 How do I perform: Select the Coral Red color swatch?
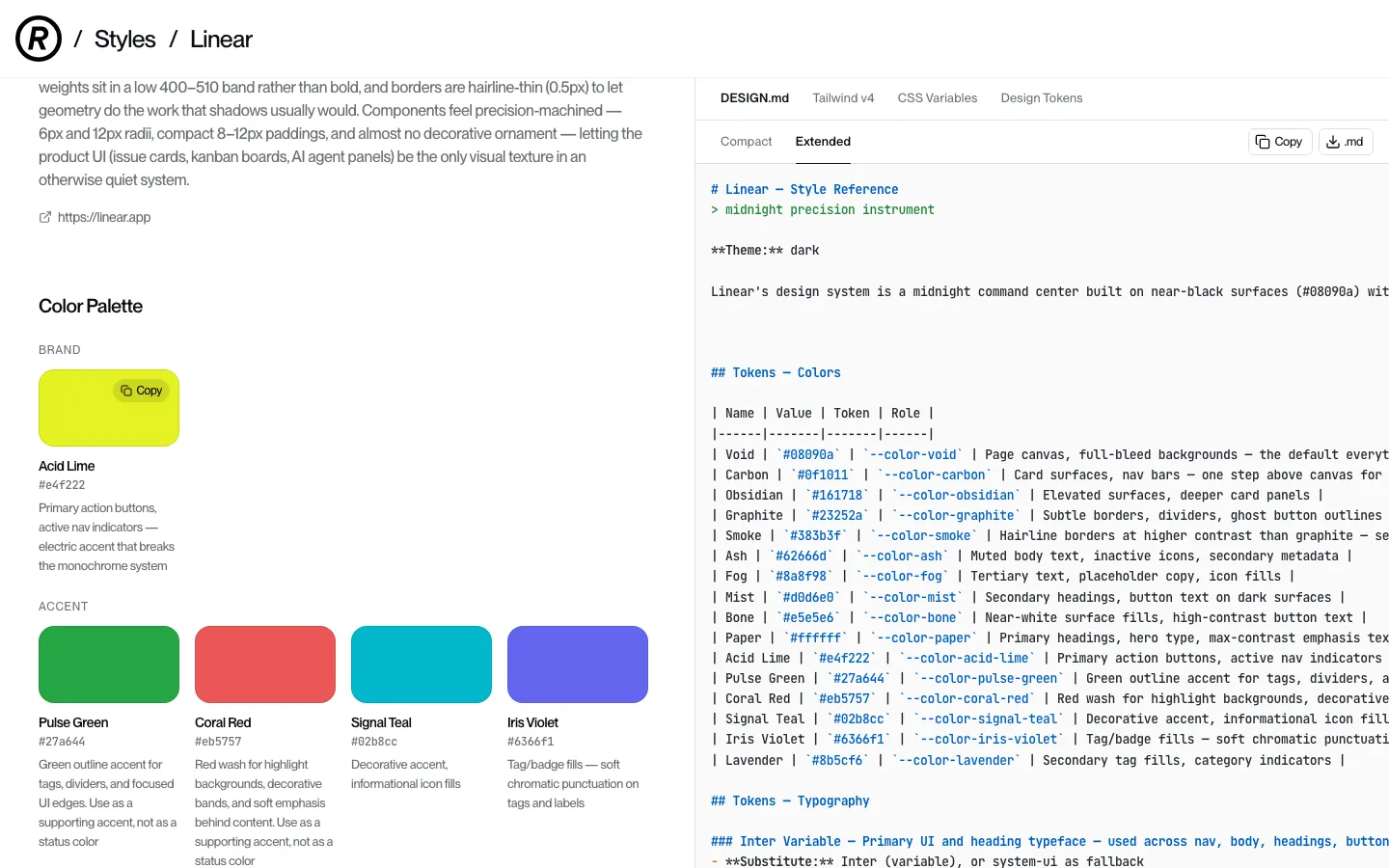pos(265,665)
